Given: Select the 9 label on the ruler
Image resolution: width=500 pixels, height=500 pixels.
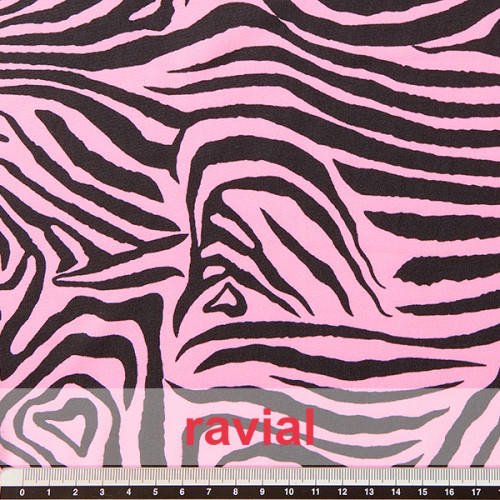Looking at the screenshot, I should tap(262, 492).
